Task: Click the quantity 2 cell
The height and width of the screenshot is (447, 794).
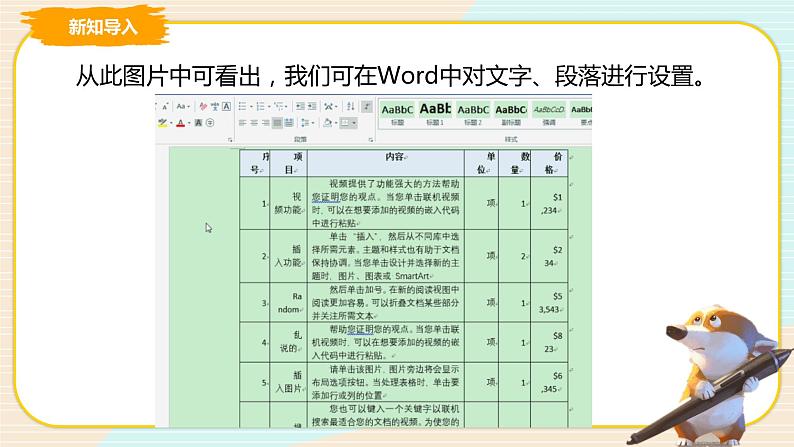Action: tap(514, 256)
